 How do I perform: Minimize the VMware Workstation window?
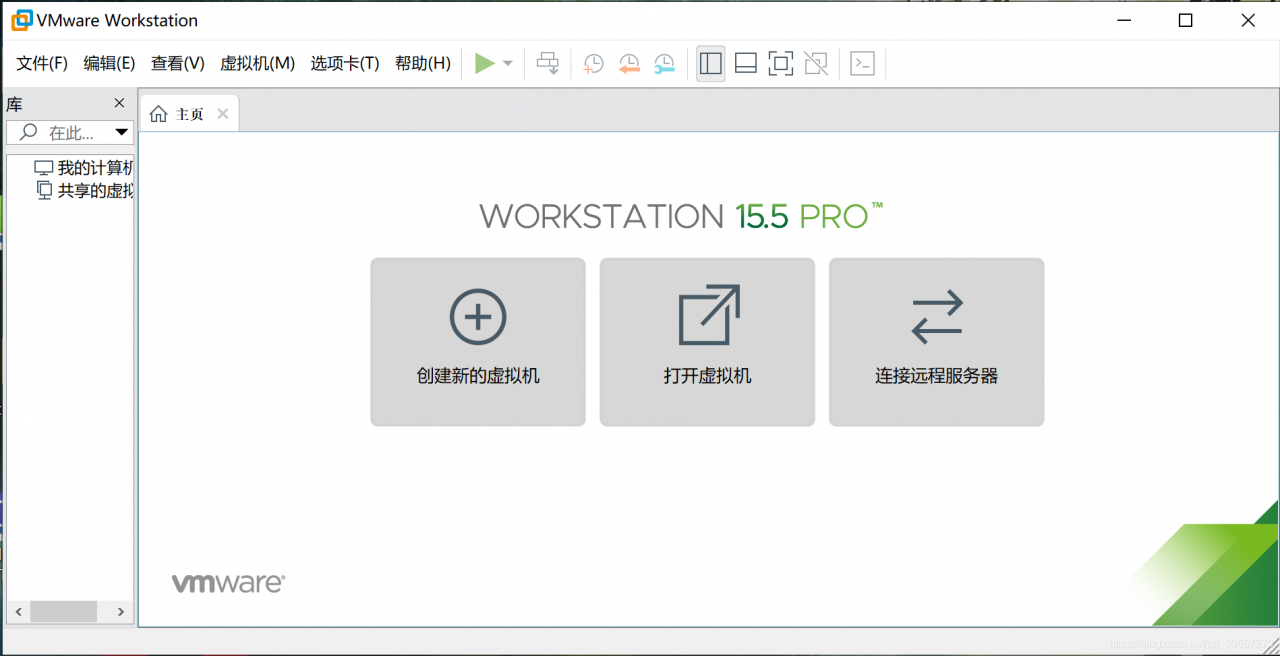click(x=1123, y=20)
